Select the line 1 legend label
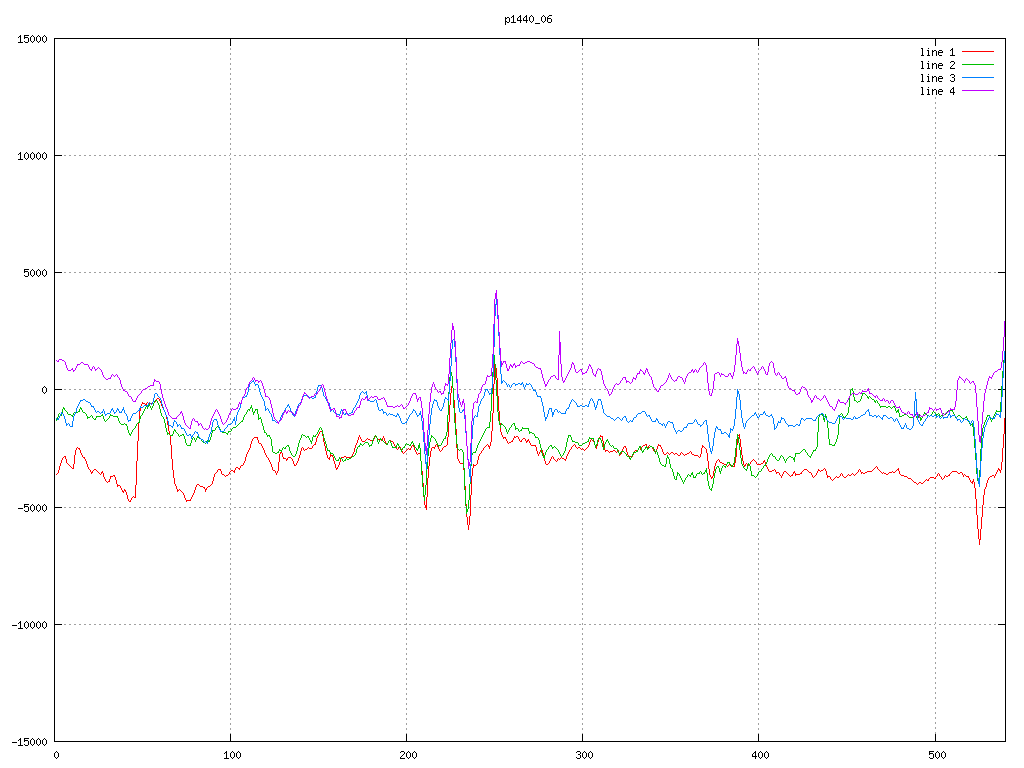This screenshot has height=768, width=1024. point(937,52)
